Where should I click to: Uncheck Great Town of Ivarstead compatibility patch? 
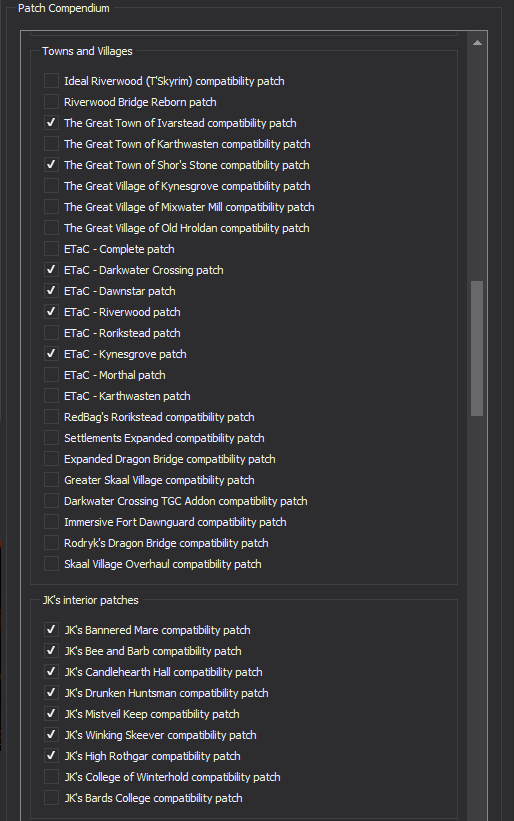click(x=51, y=123)
